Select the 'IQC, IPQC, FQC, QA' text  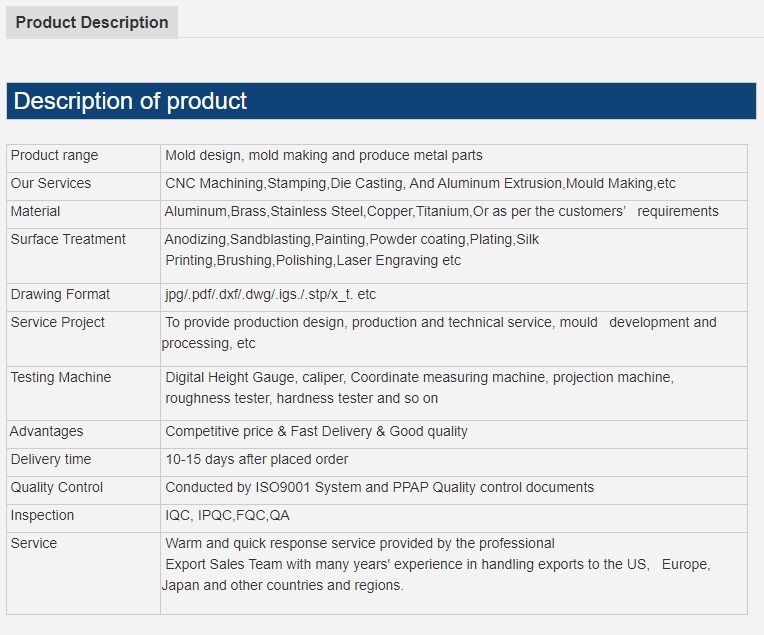227,516
